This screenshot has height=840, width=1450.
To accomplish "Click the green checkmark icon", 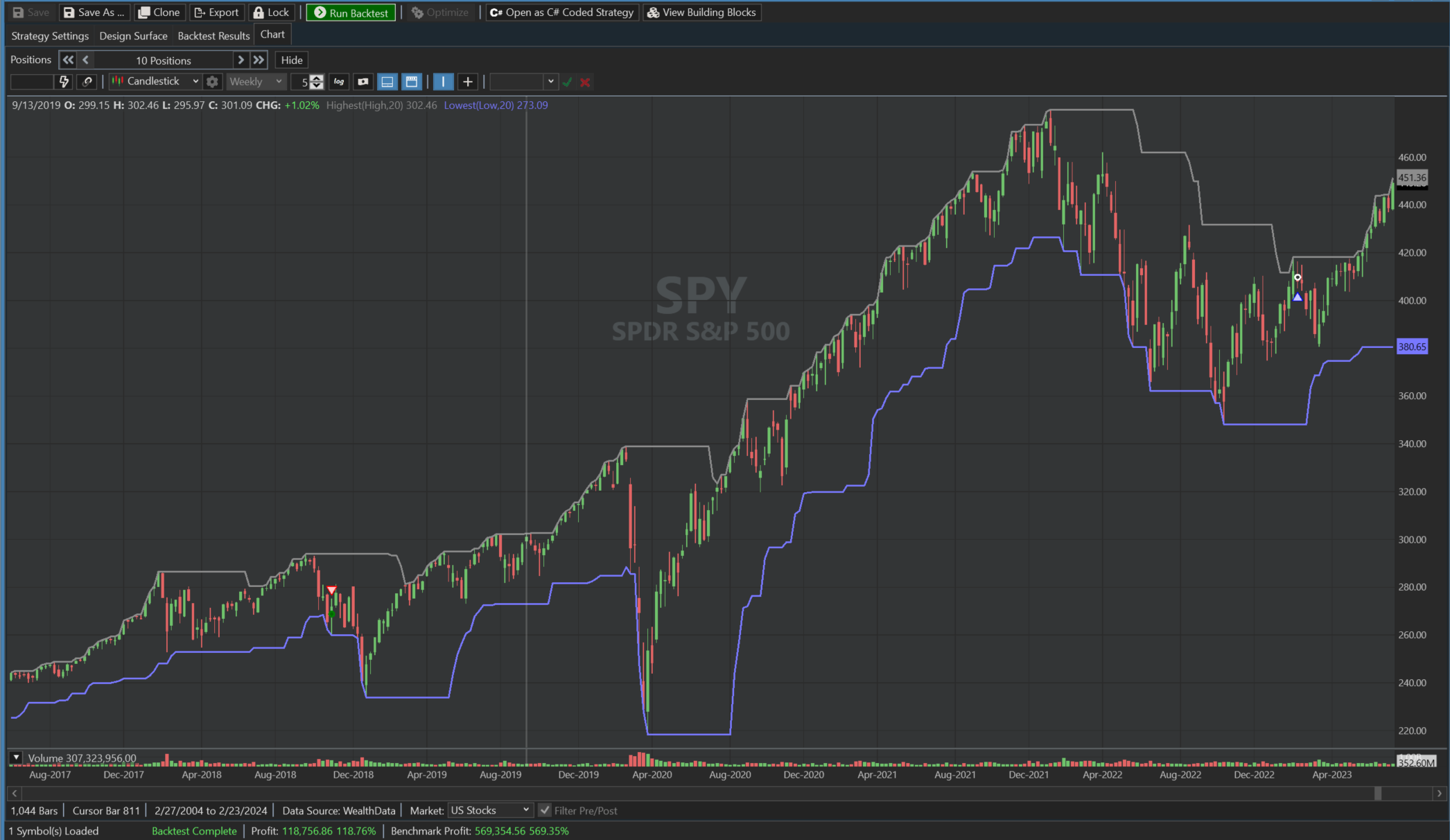I will [568, 82].
